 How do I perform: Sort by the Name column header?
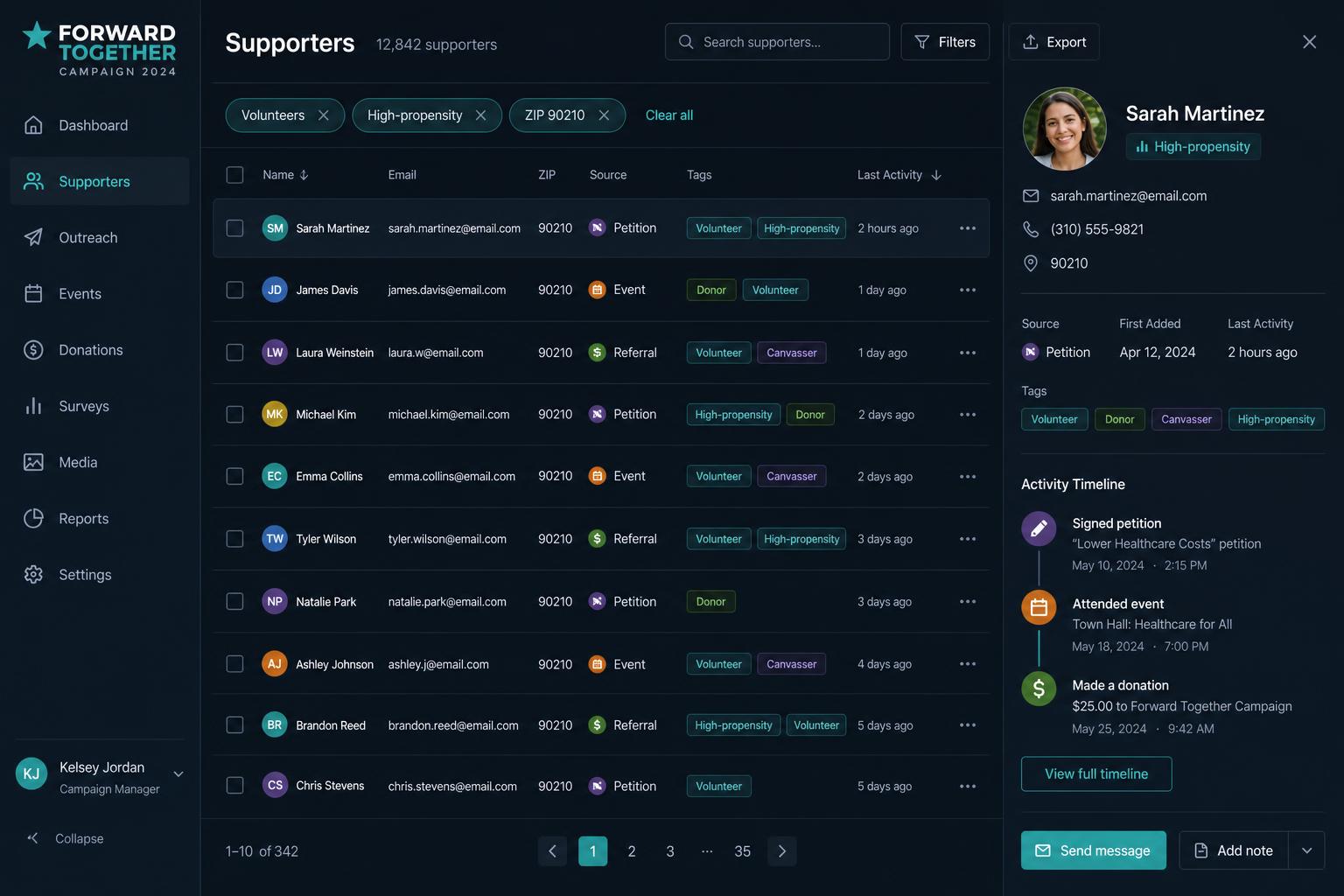(285, 175)
